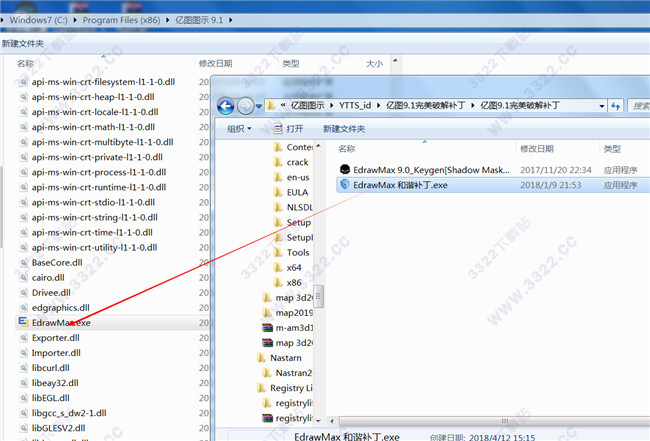This screenshot has width=650, height=441.
Task: Click the search box in front window
Action: pyautogui.click(x=639, y=106)
